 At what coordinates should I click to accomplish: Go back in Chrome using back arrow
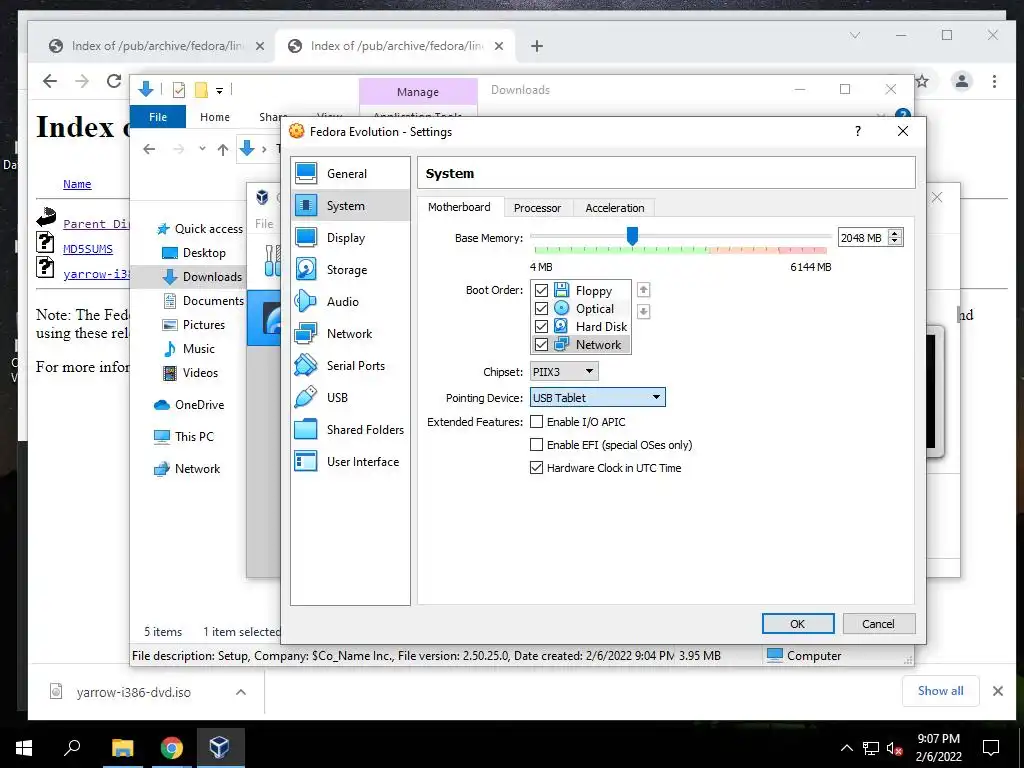[50, 81]
